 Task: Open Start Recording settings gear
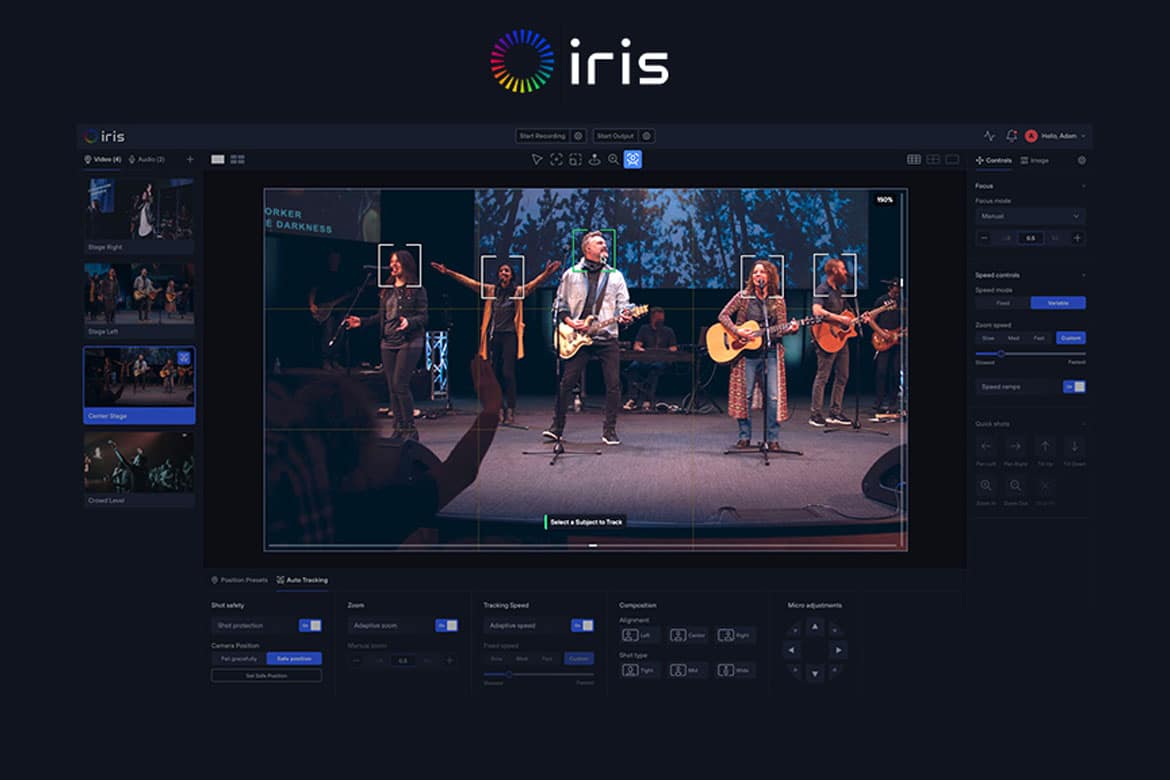pos(578,136)
